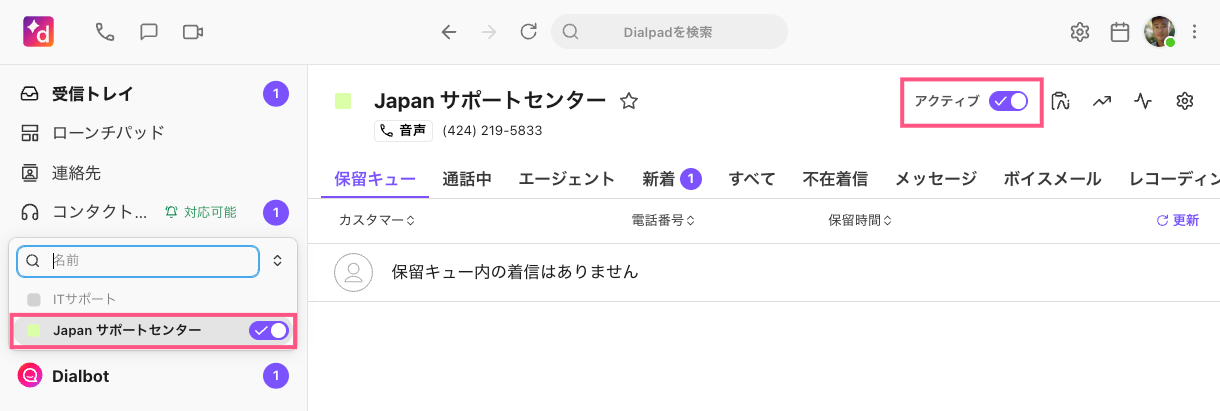1220x411 pixels.
Task: Open contact center settings gear
Action: (1185, 100)
